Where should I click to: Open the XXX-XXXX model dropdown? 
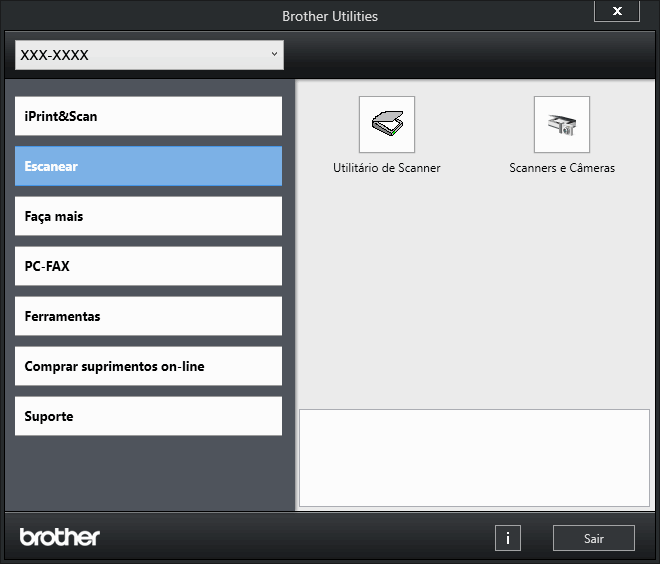click(x=149, y=55)
